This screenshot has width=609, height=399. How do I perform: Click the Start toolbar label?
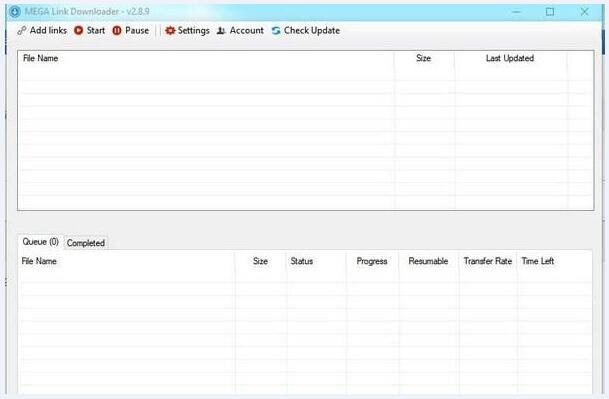96,30
